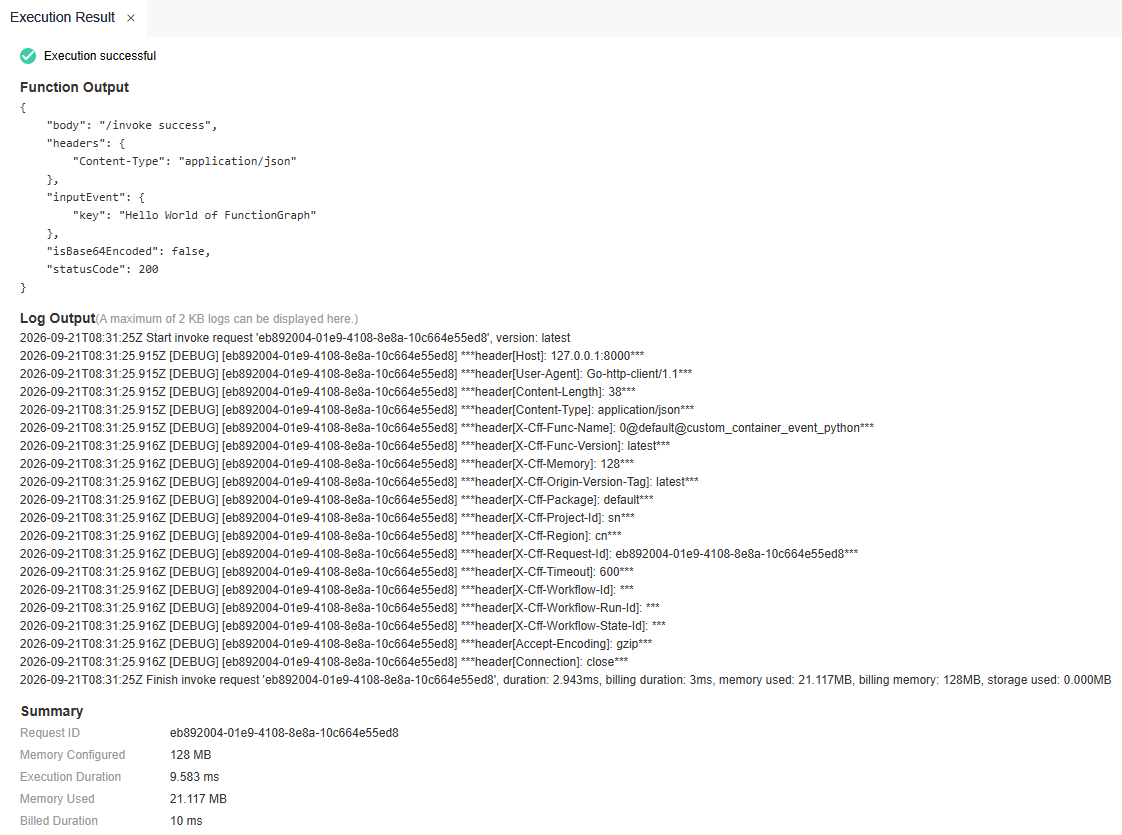Click the maximum 2 KB logs note

click(227, 319)
